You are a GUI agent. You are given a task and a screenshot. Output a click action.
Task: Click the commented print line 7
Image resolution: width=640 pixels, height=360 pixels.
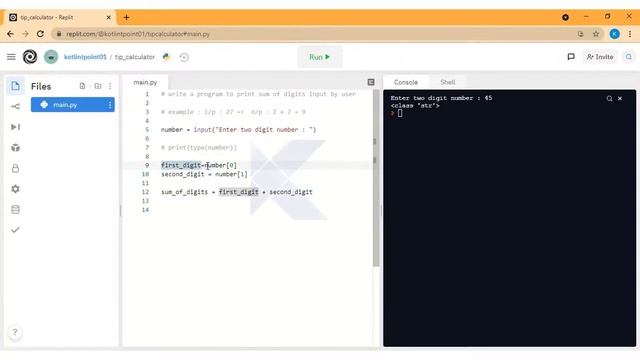[199, 147]
